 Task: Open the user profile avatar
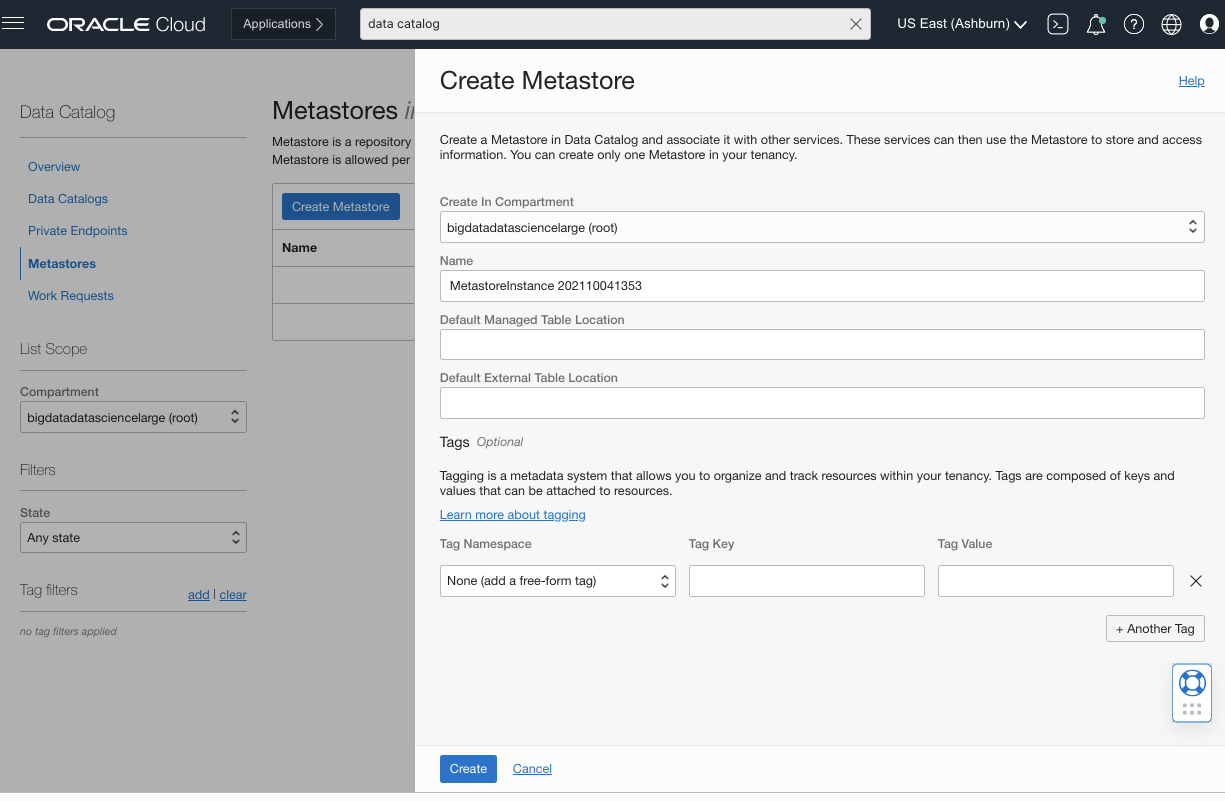tap(1209, 23)
